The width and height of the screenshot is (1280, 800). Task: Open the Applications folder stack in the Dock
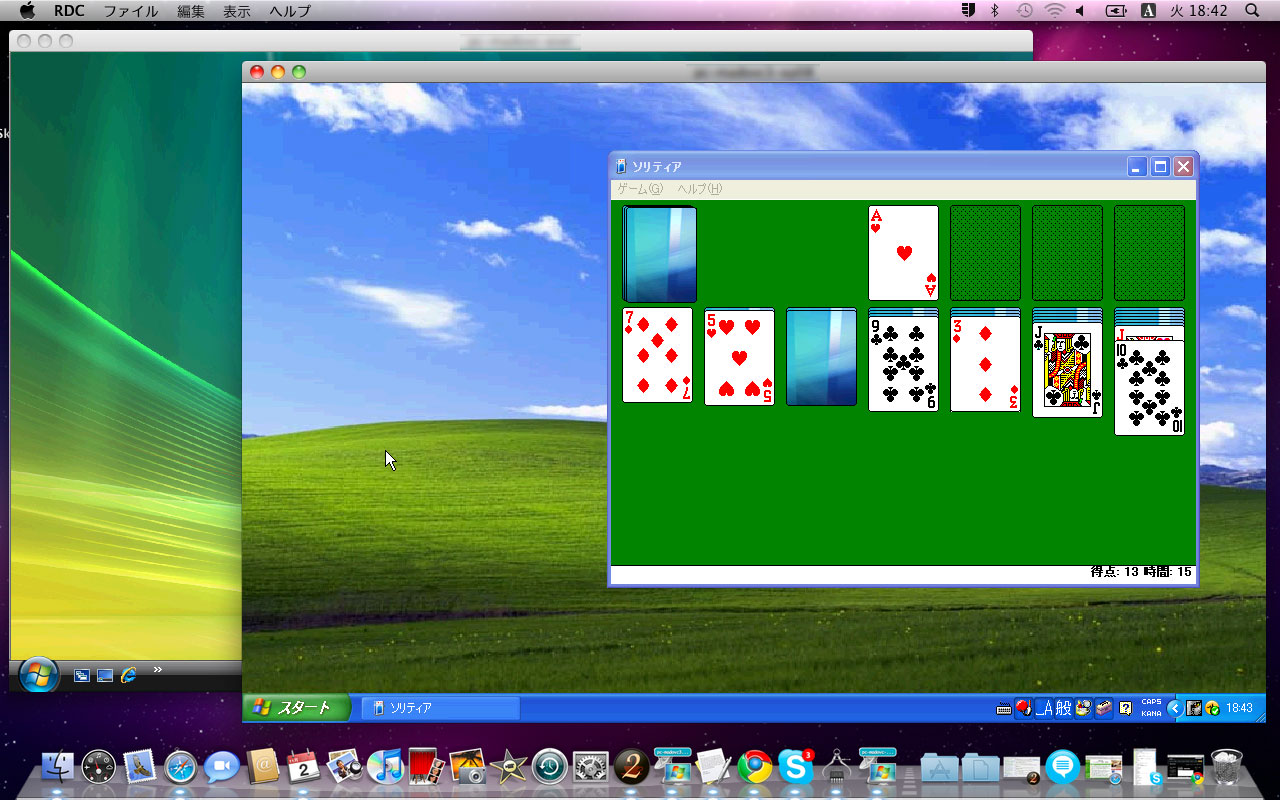[940, 767]
